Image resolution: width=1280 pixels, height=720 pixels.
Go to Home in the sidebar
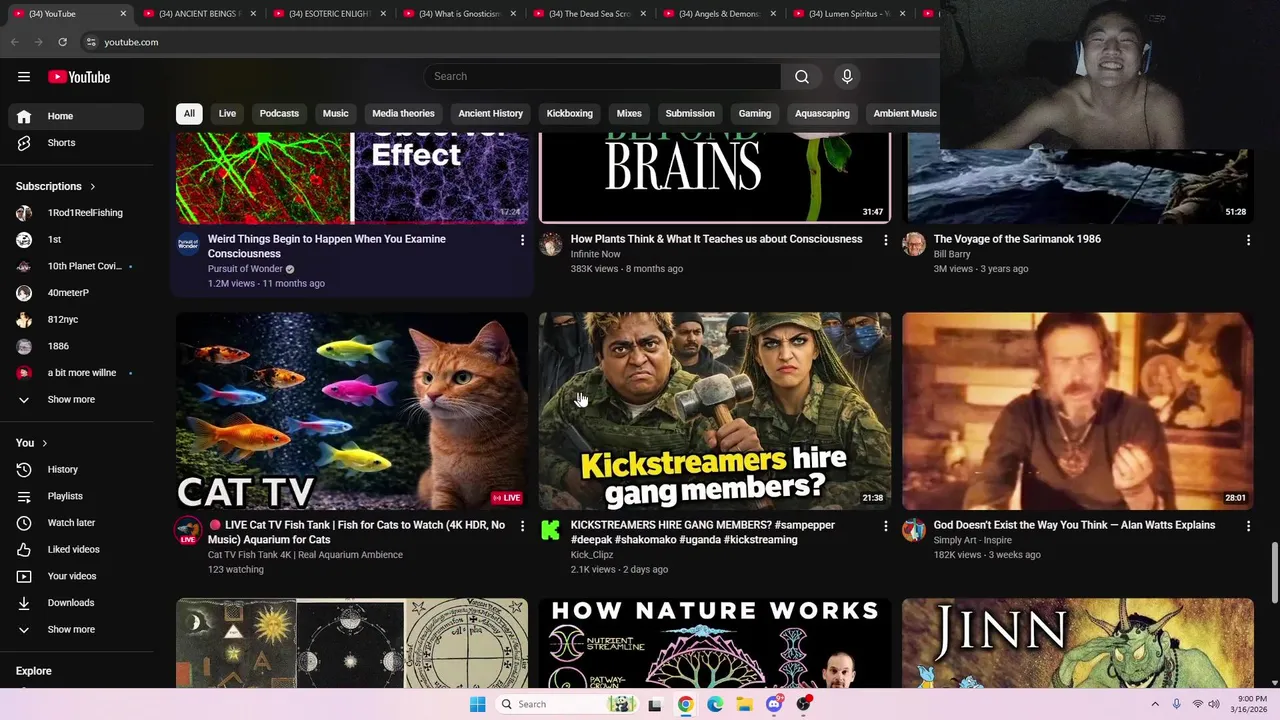click(x=76, y=116)
